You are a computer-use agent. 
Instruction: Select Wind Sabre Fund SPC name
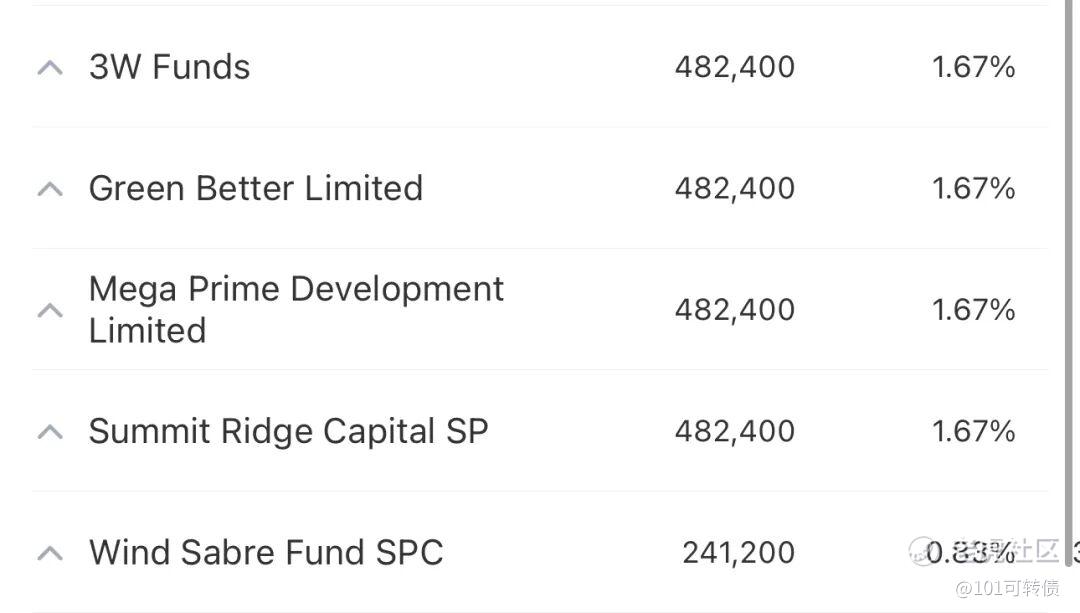pos(265,552)
